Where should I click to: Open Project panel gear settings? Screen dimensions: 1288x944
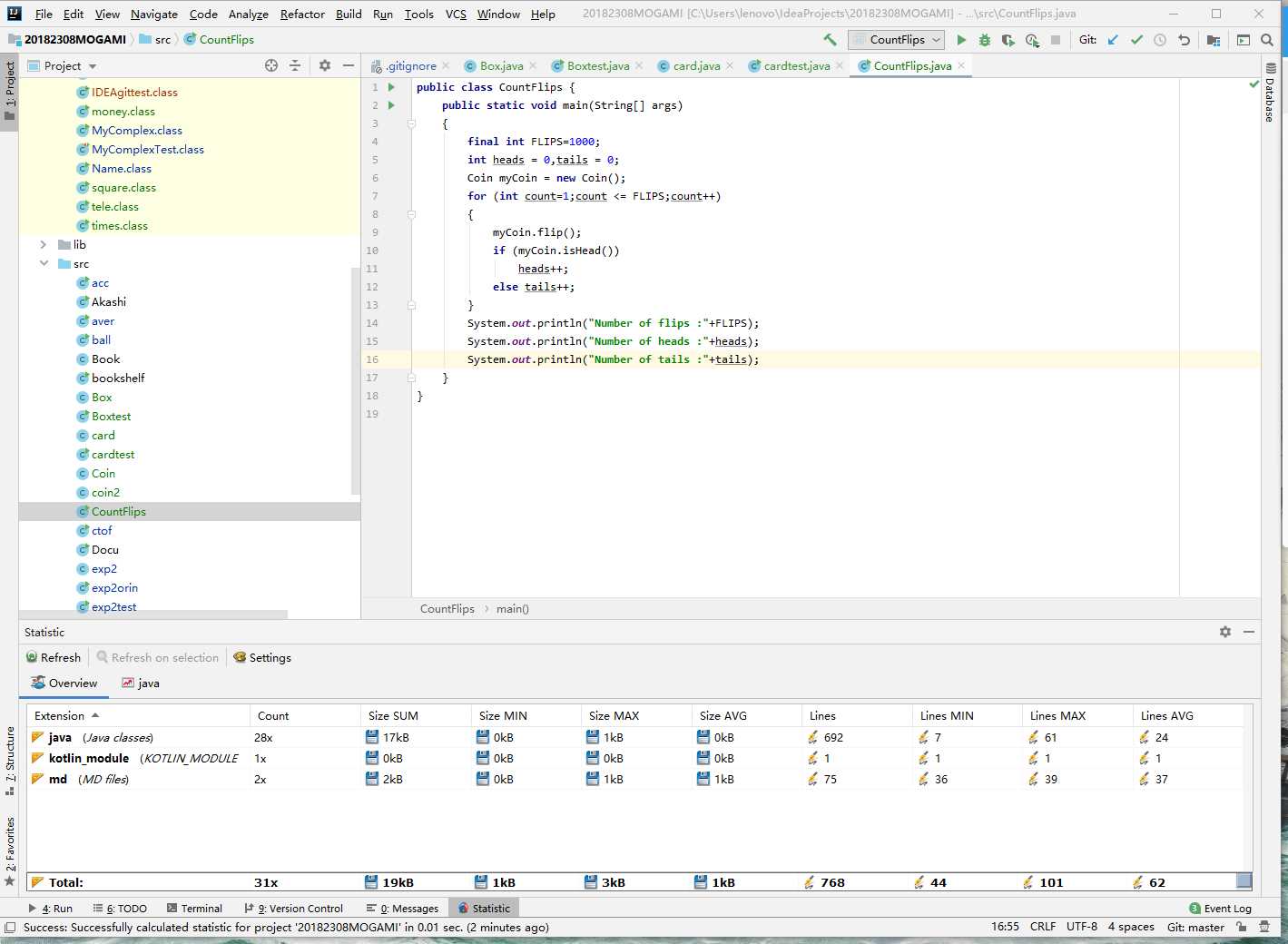[325, 65]
